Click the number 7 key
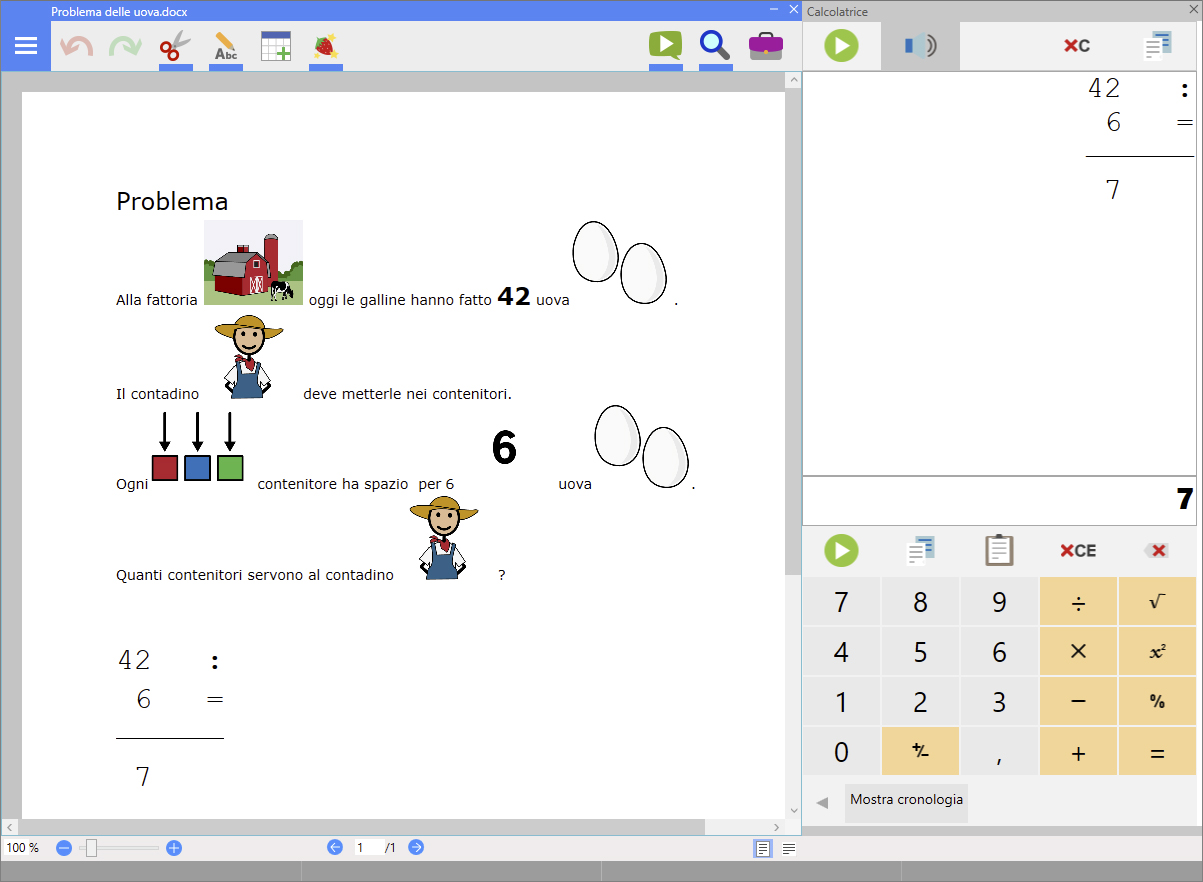Screen dimensions: 1203x882 (x=841, y=601)
